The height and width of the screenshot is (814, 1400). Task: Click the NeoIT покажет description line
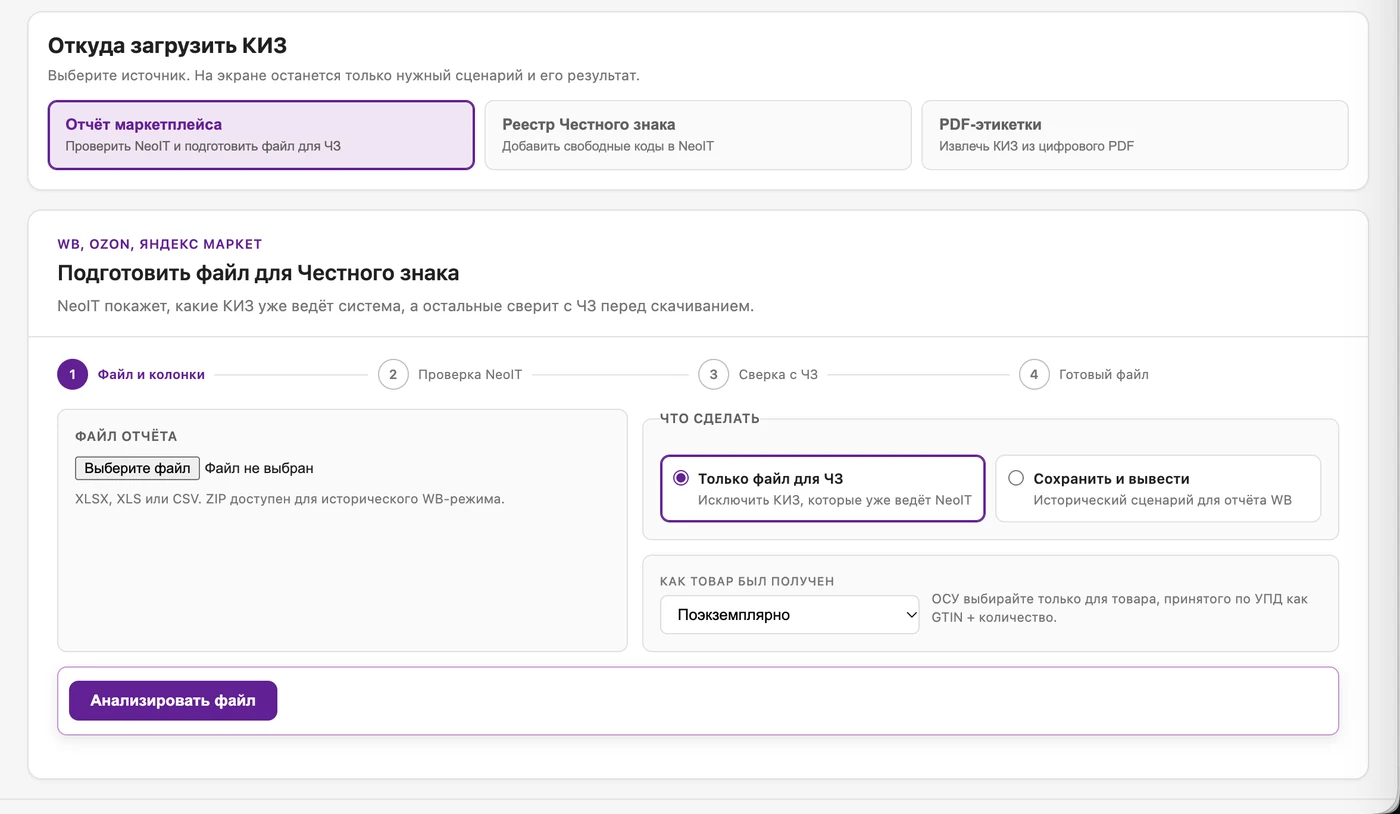[x=405, y=306]
